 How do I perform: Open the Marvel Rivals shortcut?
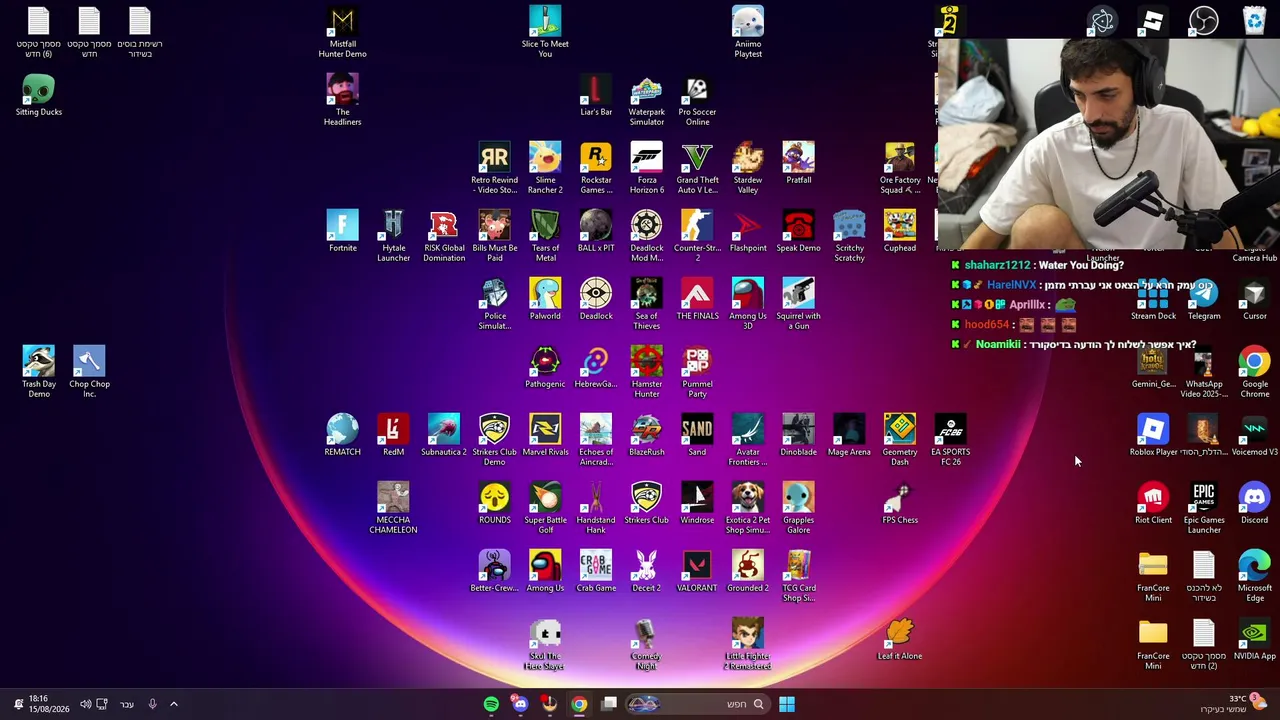click(545, 436)
